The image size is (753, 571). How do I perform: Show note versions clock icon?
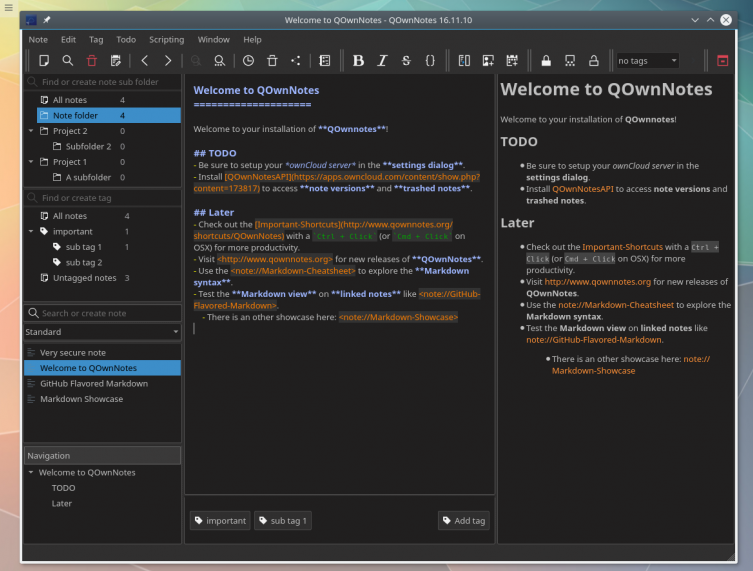248,61
